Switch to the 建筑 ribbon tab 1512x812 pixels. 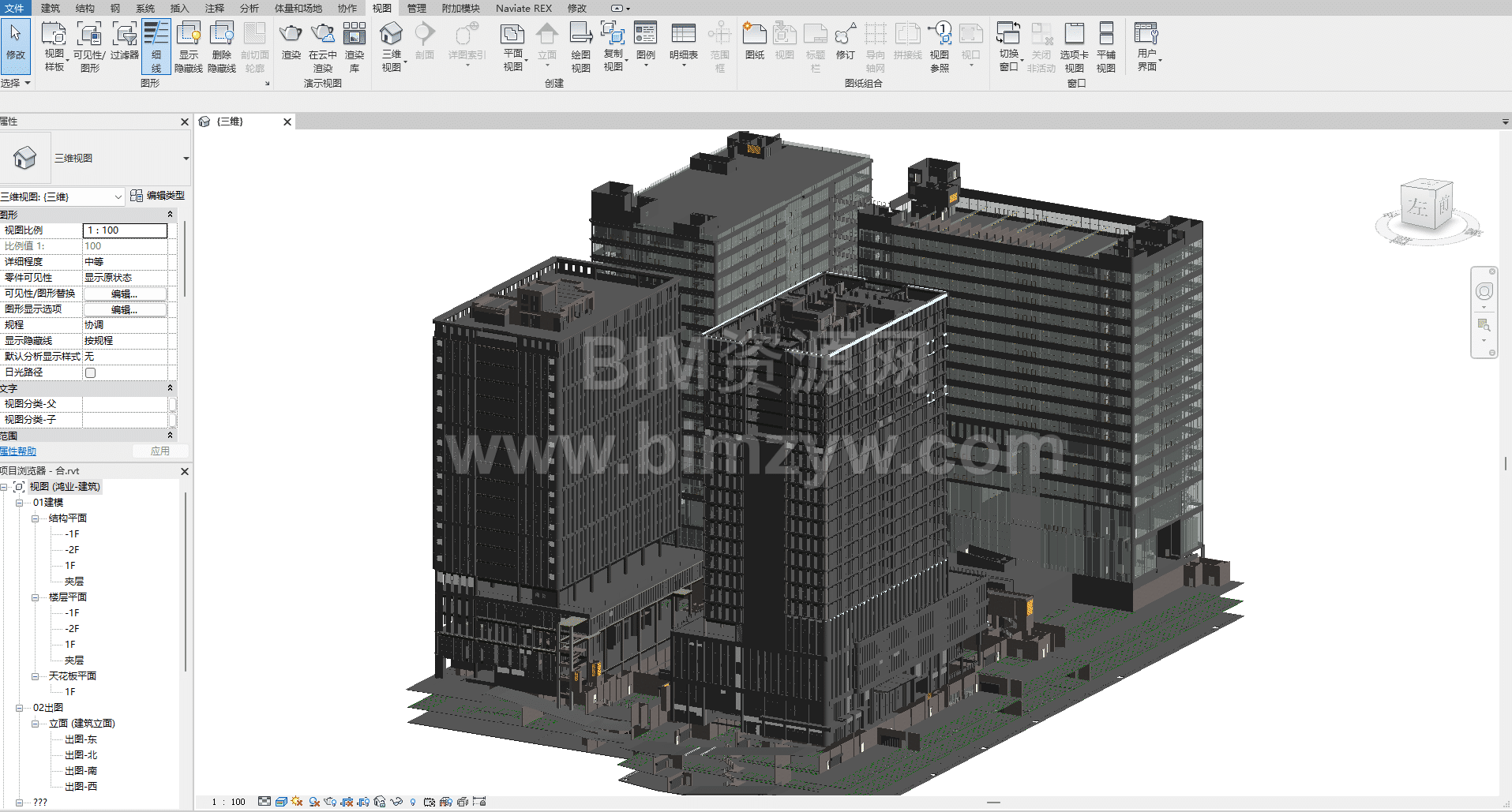pyautogui.click(x=50, y=8)
